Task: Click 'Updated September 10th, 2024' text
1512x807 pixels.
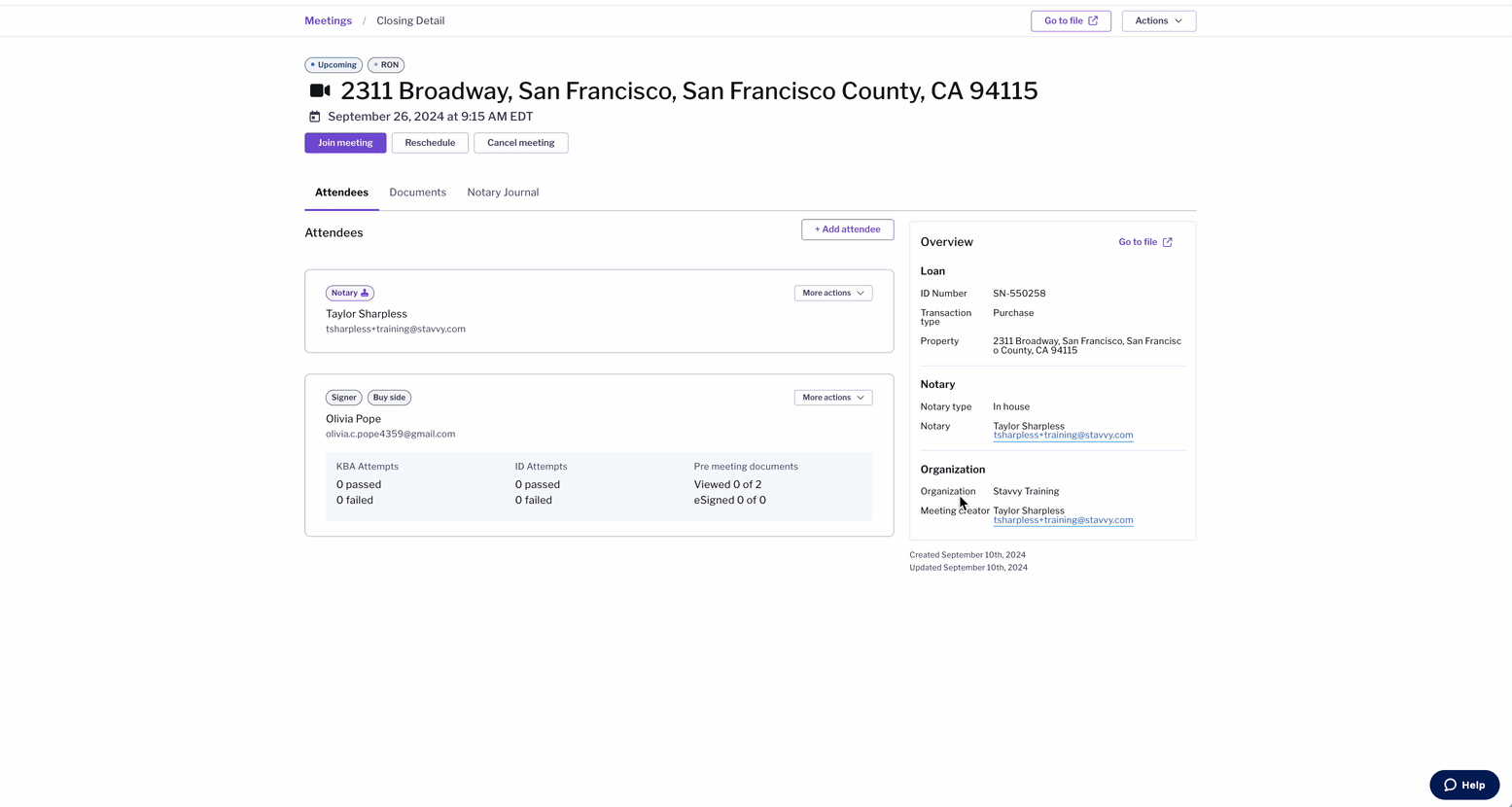Action: pyautogui.click(x=968, y=568)
